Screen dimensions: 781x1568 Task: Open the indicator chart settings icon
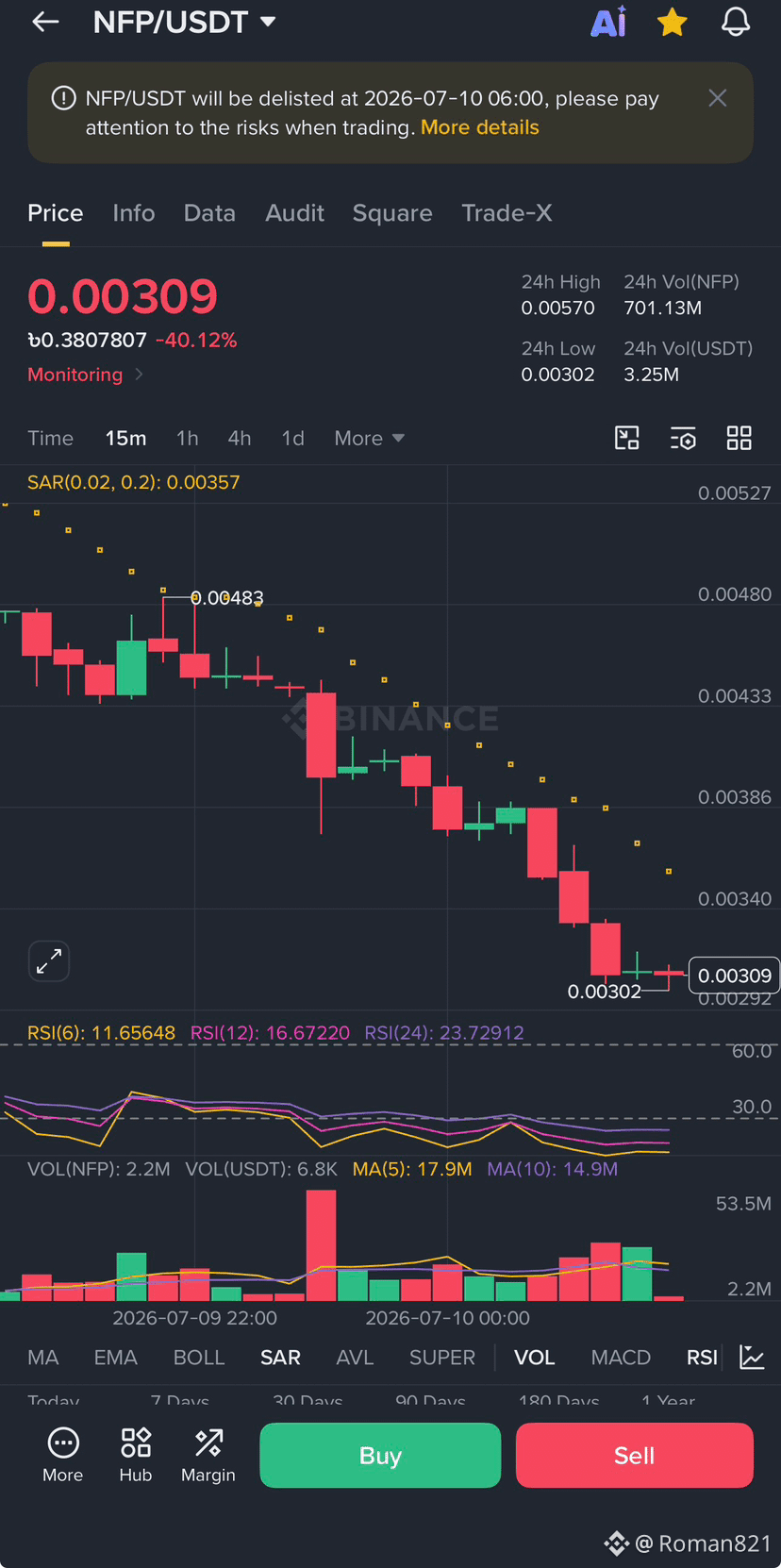pyautogui.click(x=752, y=1358)
